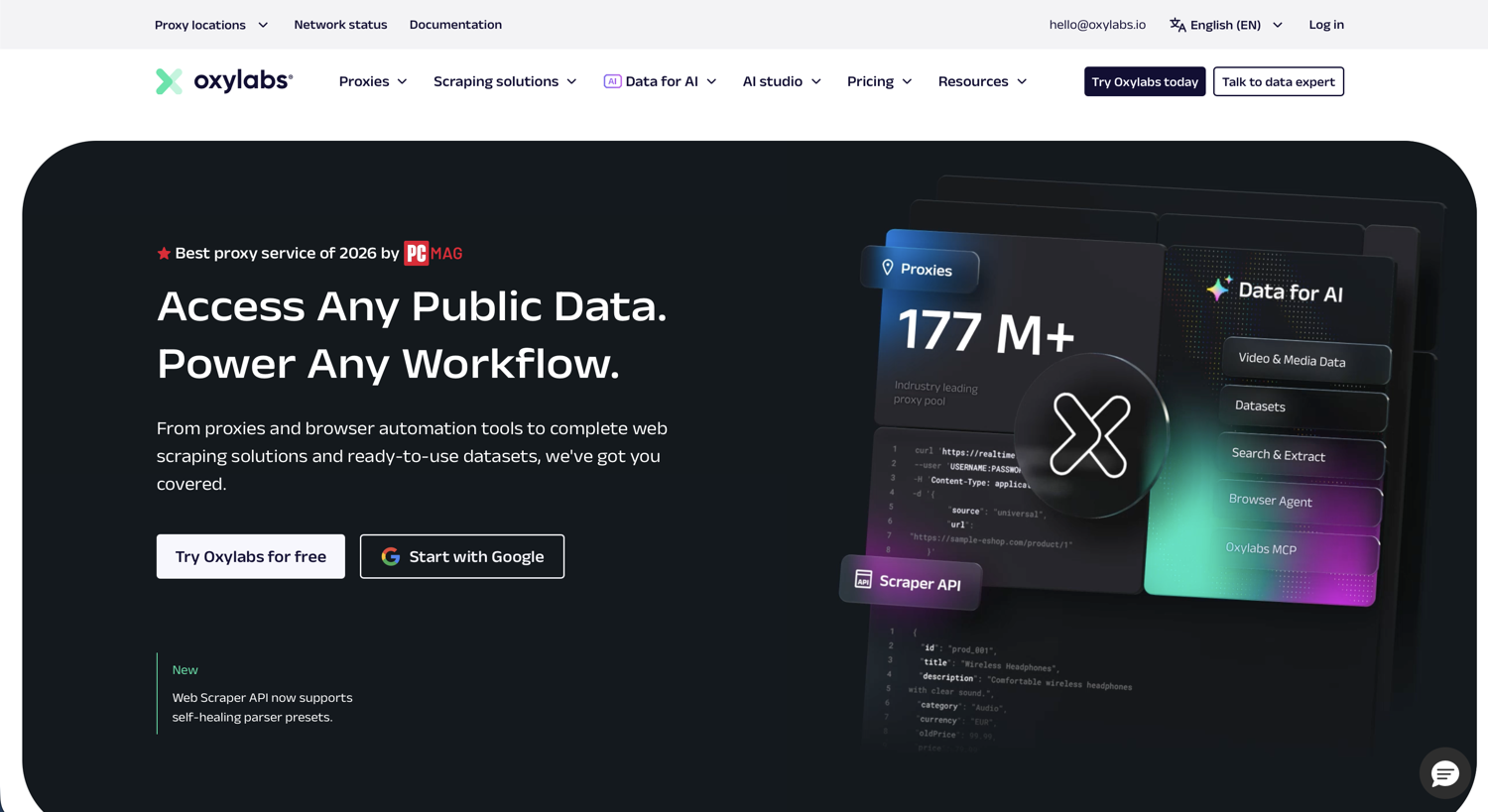This screenshot has width=1488, height=812.
Task: Click the Industry leading proxy pool caption
Action: tap(935, 394)
